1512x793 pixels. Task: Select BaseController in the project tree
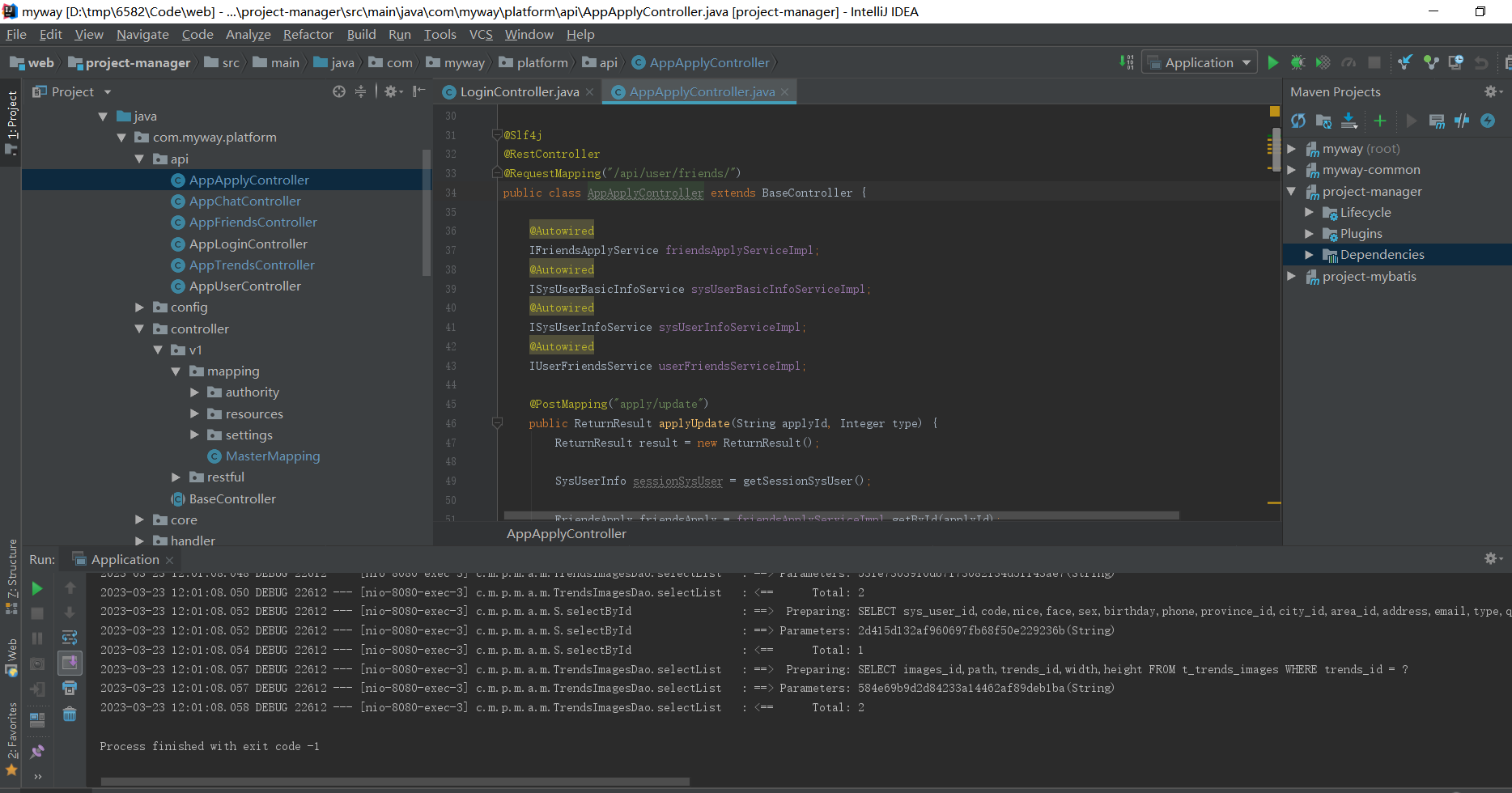pyautogui.click(x=232, y=499)
